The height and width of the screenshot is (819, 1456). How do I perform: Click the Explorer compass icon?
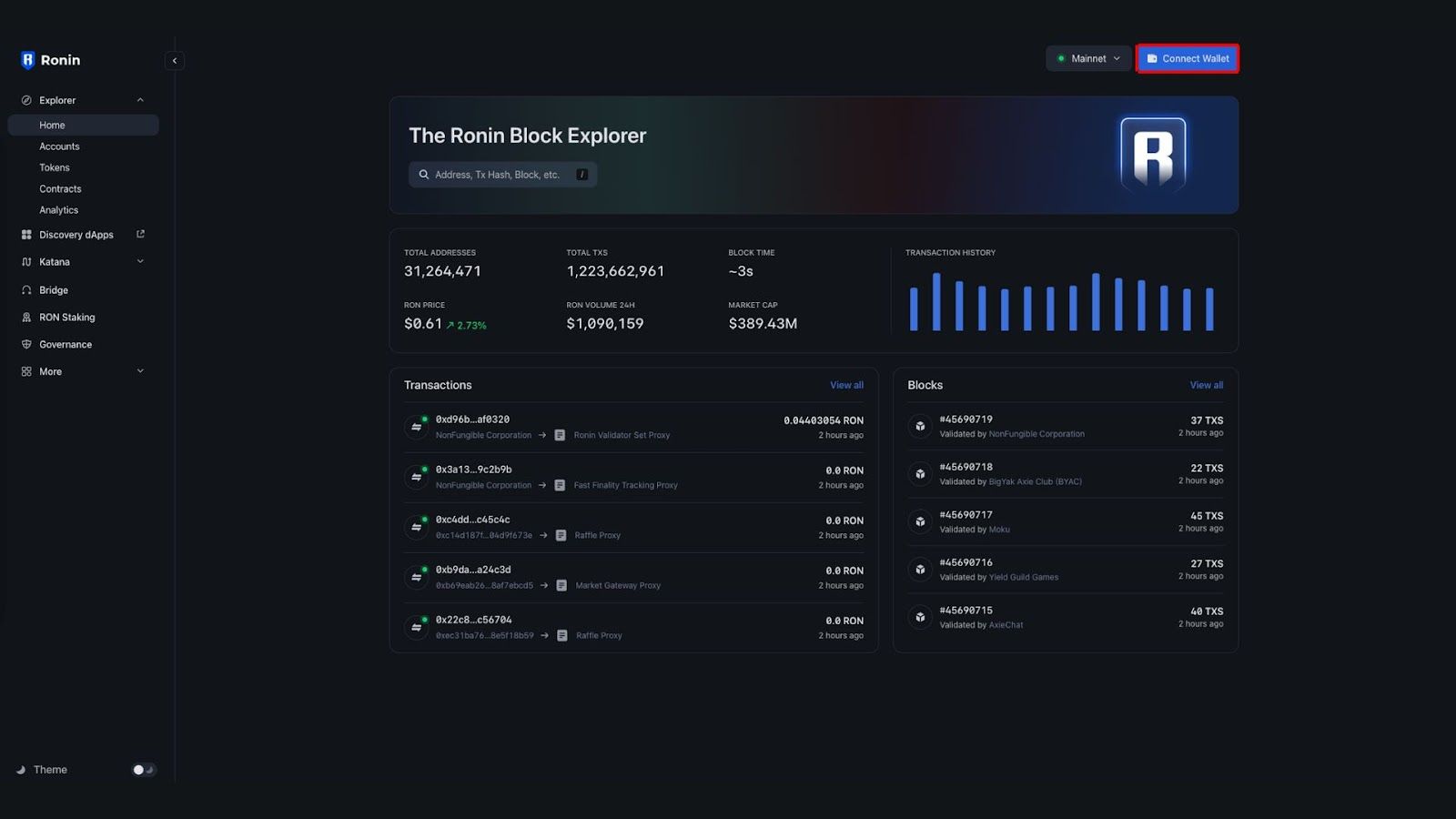26,100
